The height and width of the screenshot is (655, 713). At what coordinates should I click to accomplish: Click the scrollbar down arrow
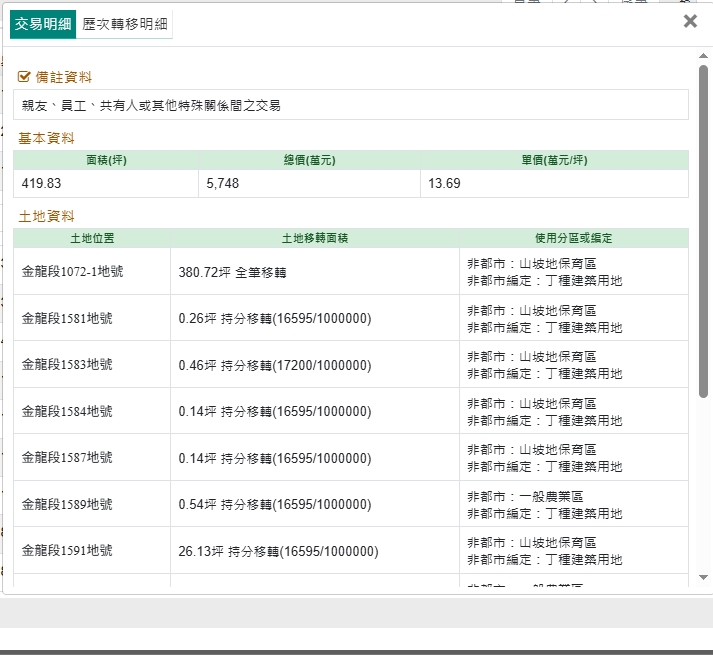click(703, 577)
